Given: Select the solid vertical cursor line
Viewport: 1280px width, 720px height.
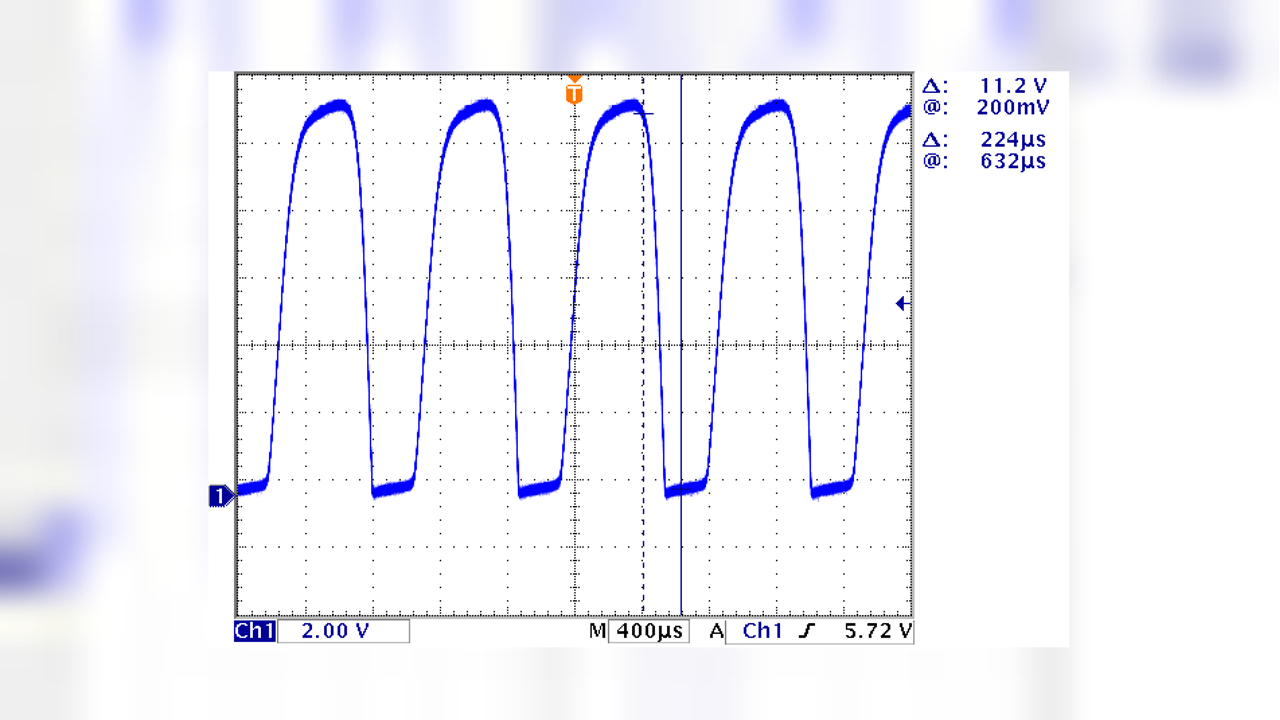Looking at the screenshot, I should (681, 345).
